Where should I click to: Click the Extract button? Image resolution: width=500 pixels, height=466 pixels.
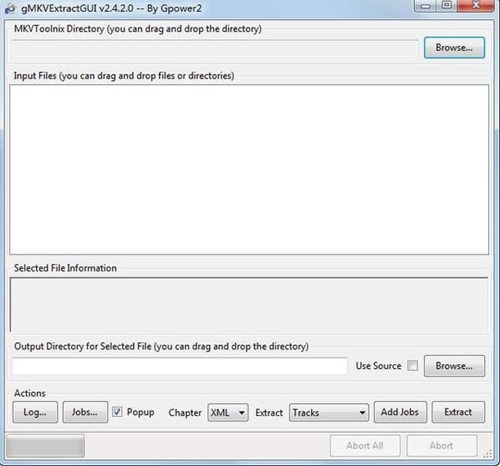458,412
